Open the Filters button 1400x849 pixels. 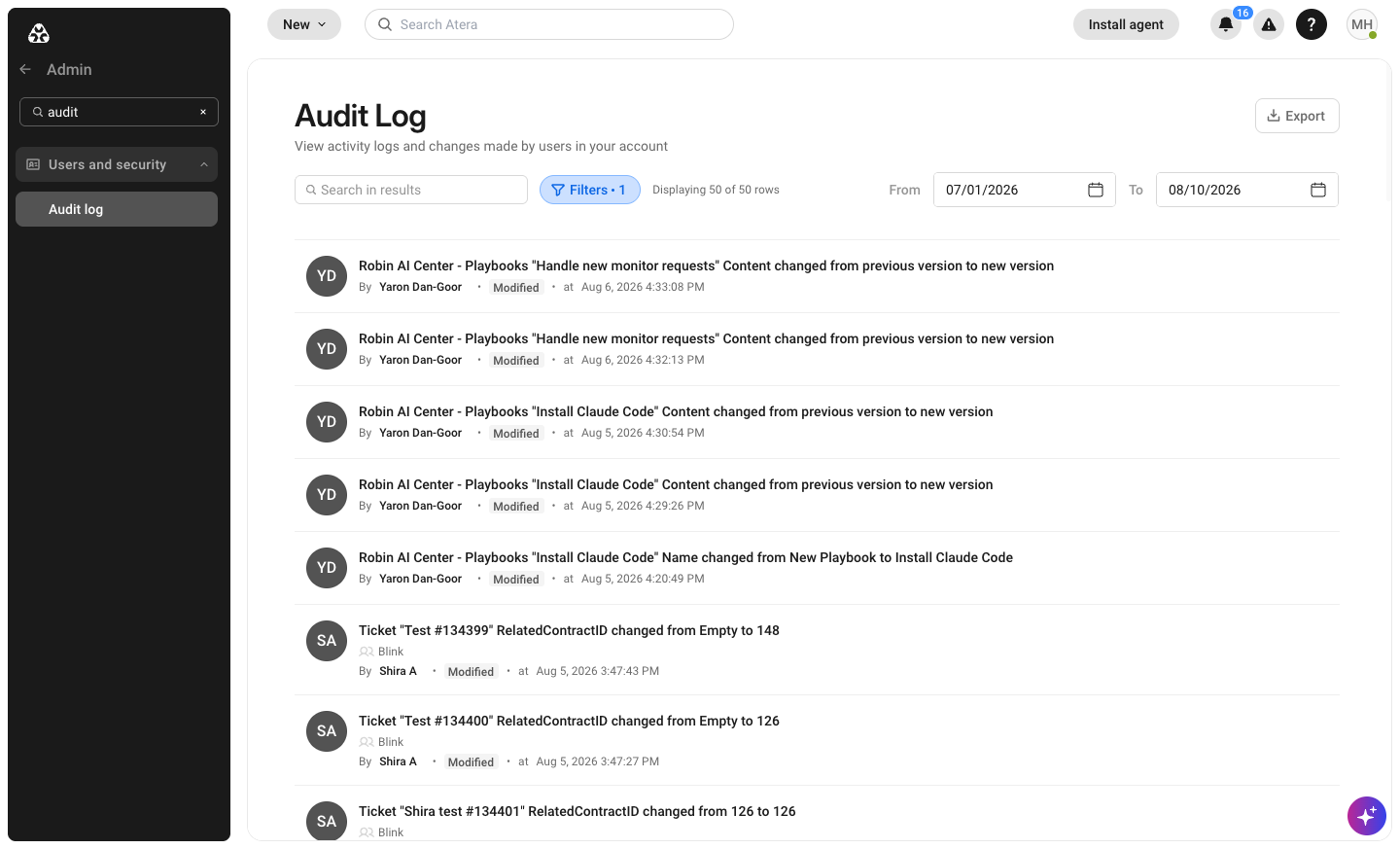pyautogui.click(x=590, y=190)
